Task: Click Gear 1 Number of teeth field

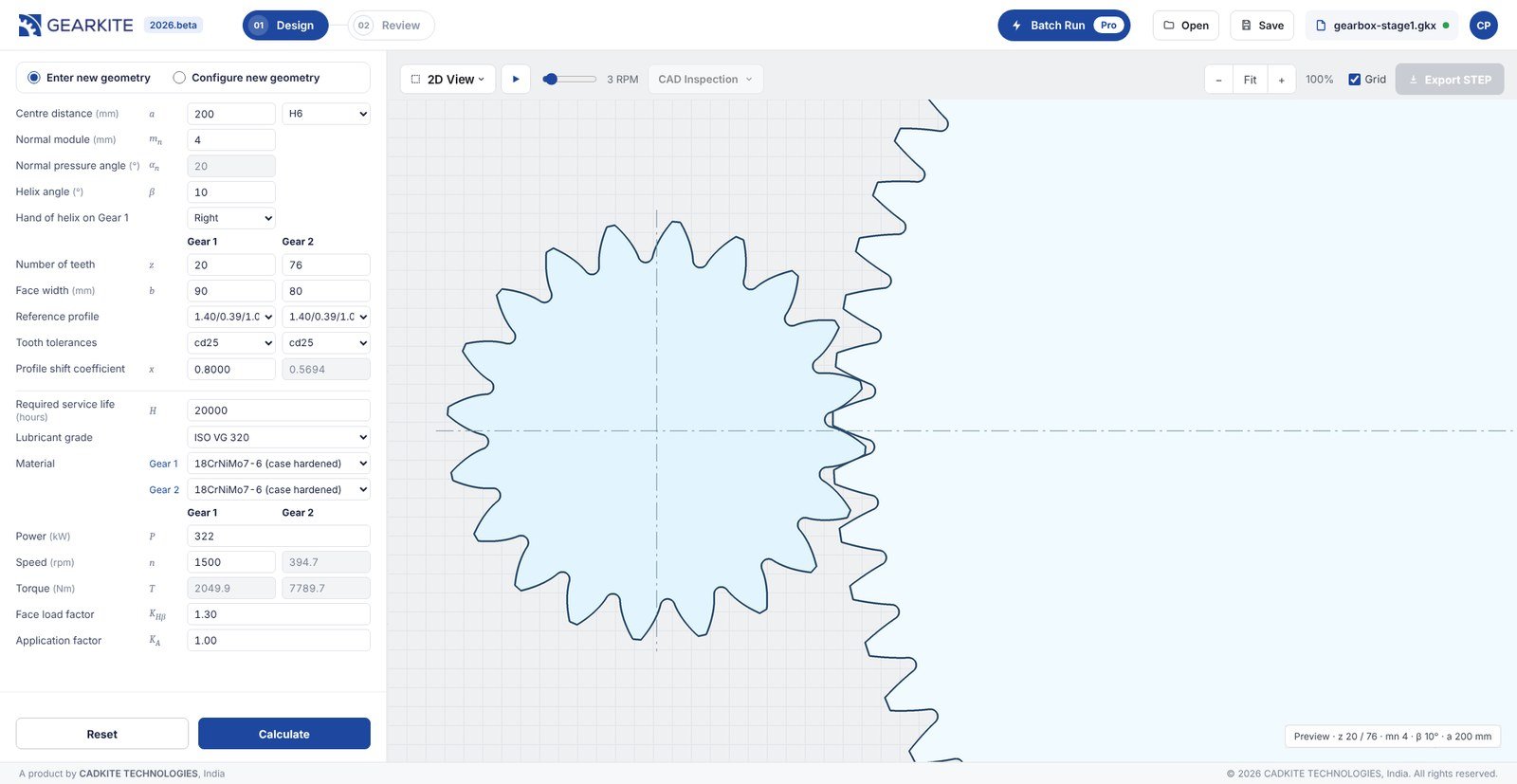Action: pos(231,265)
